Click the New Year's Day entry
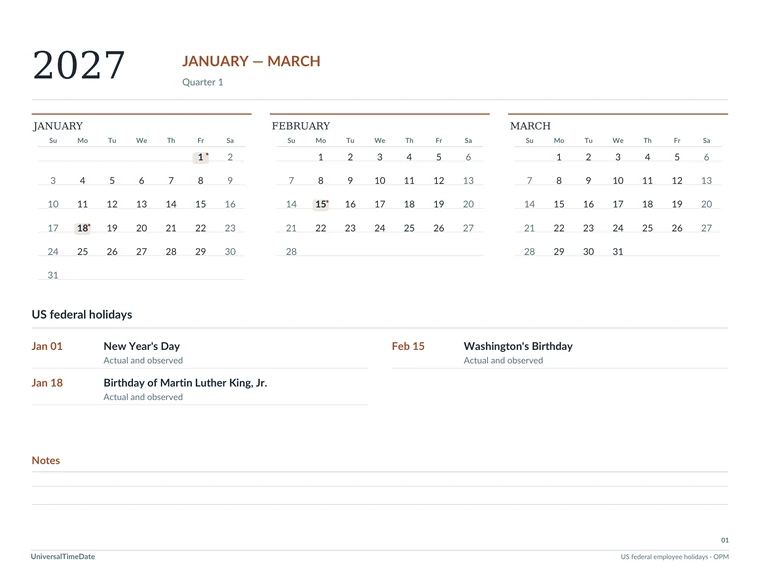 pyautogui.click(x=142, y=346)
